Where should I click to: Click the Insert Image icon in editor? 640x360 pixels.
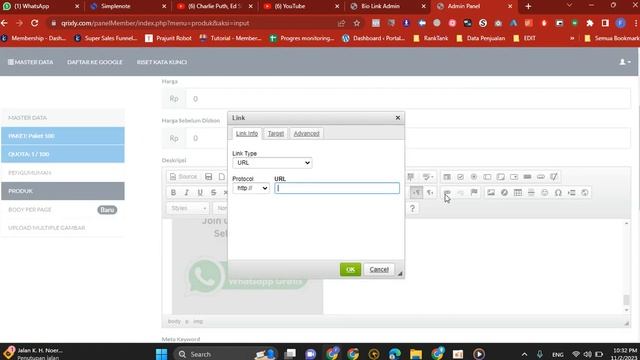point(491,193)
